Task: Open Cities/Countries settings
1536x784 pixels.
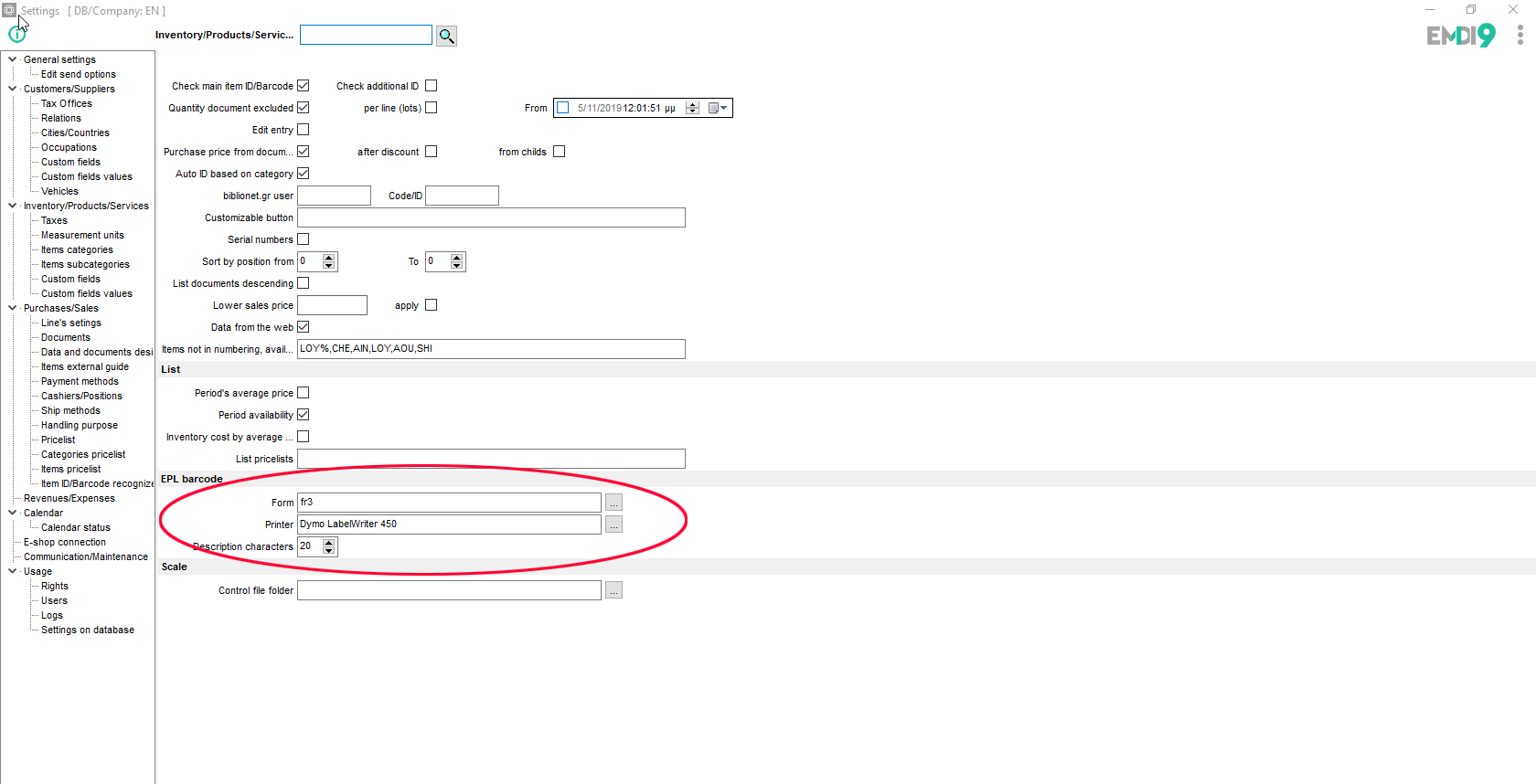Action: tap(75, 132)
